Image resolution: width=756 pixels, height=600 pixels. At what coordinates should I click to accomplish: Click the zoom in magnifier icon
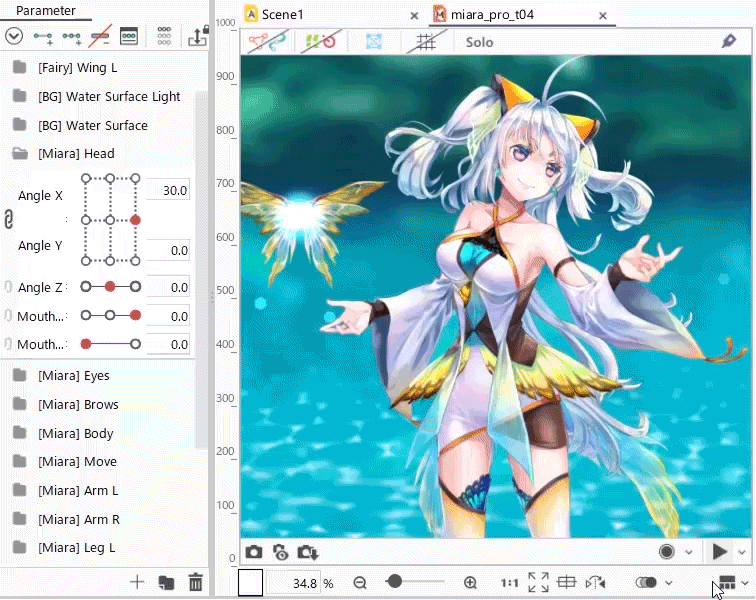[x=470, y=583]
